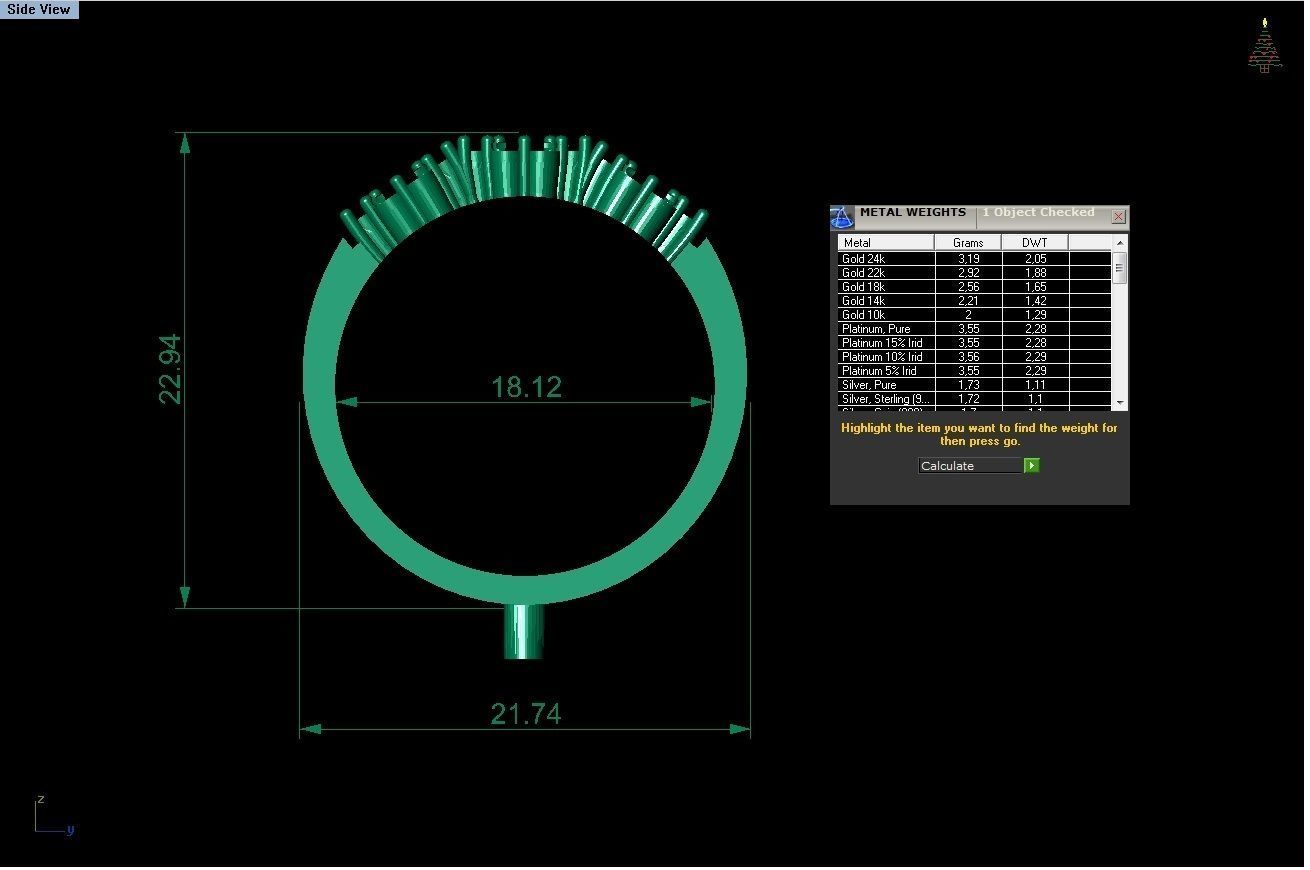1310x870 pixels.
Task: Click the Gold 10k grams value
Action: [968, 315]
